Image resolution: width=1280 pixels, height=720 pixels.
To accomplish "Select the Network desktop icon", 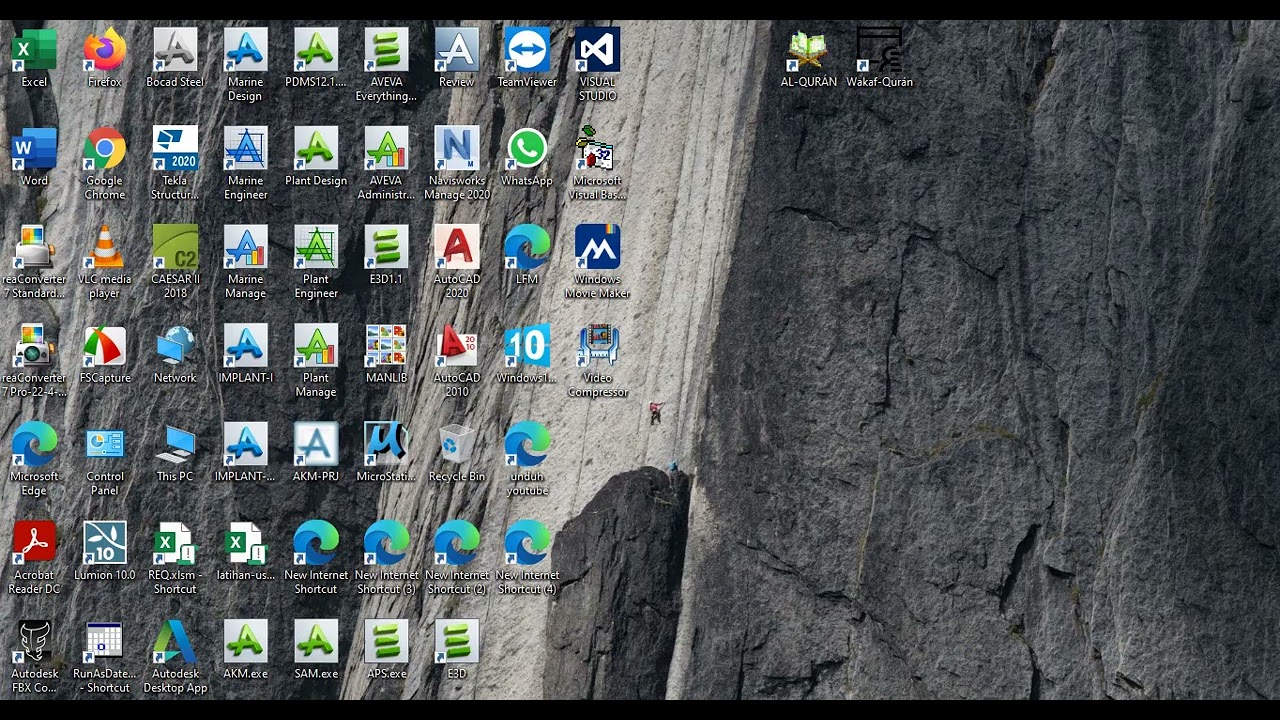I will point(175,346).
